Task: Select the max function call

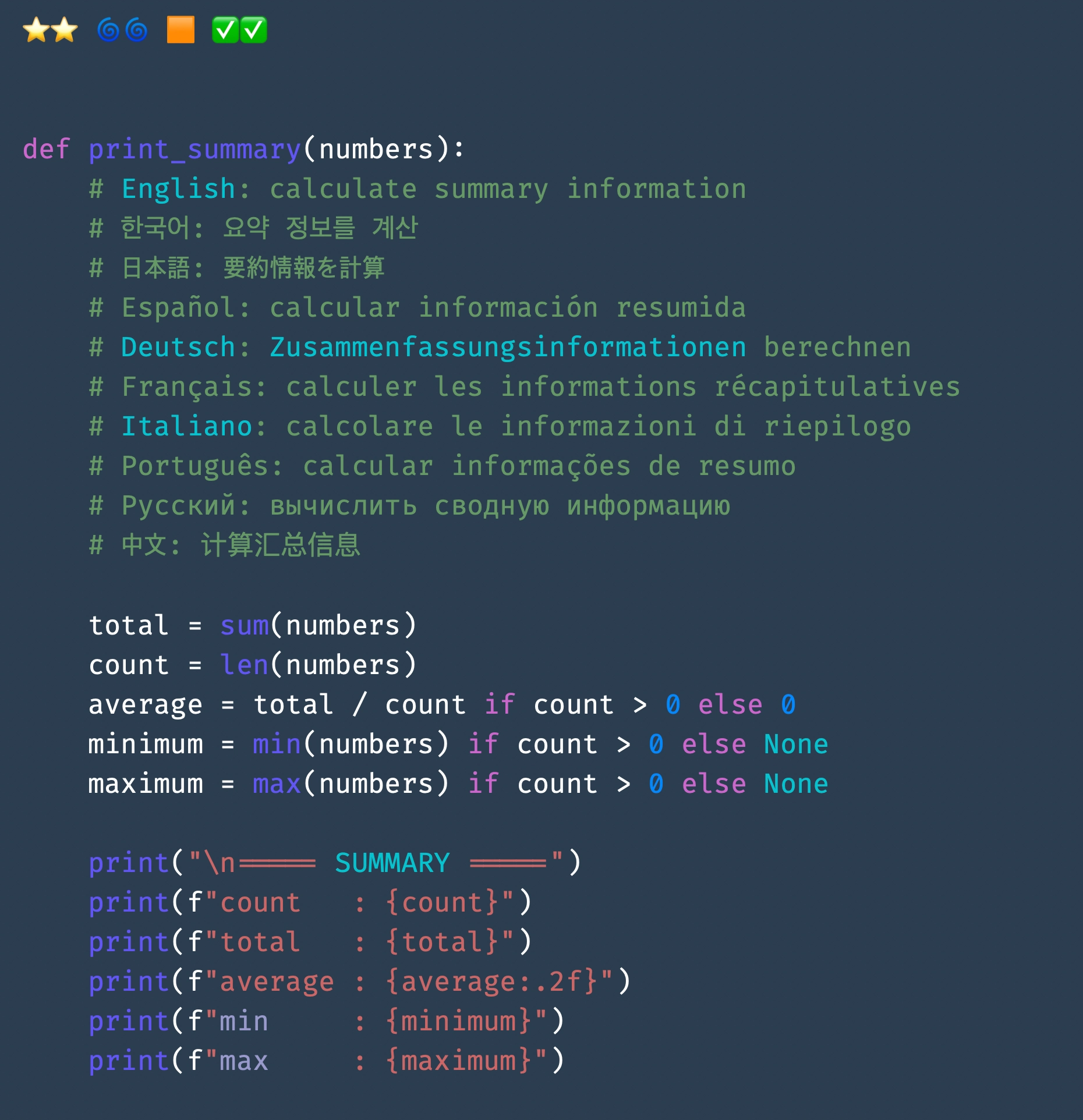Action: [x=277, y=782]
